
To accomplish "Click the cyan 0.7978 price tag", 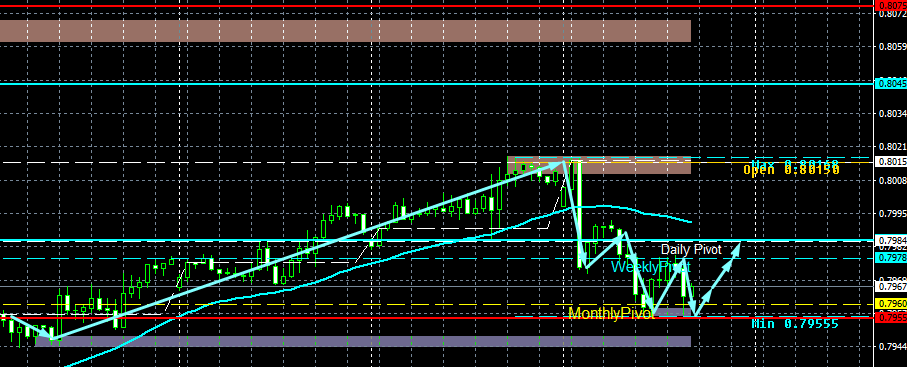I will click(892, 258).
